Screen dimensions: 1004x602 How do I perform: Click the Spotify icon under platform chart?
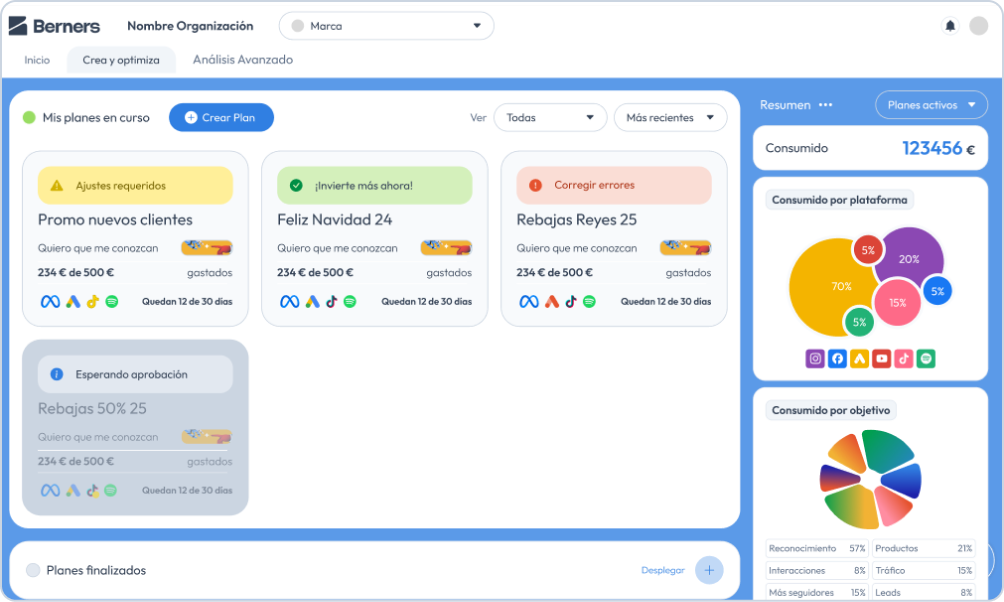[x=926, y=358]
